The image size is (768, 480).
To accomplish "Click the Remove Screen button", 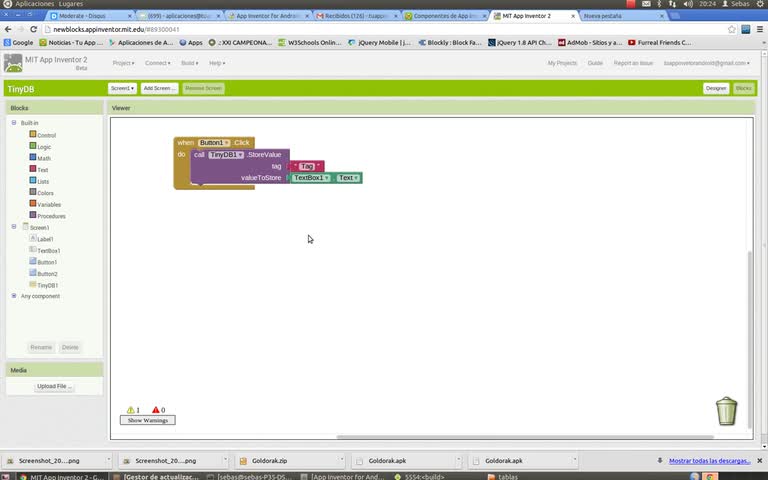I will (203, 88).
